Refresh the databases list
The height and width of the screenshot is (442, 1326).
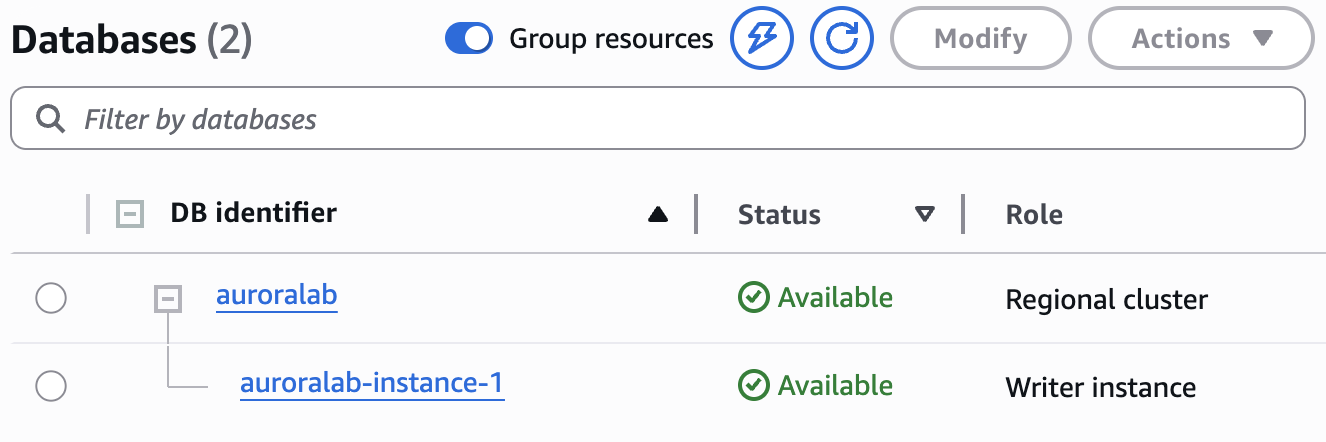(842, 39)
